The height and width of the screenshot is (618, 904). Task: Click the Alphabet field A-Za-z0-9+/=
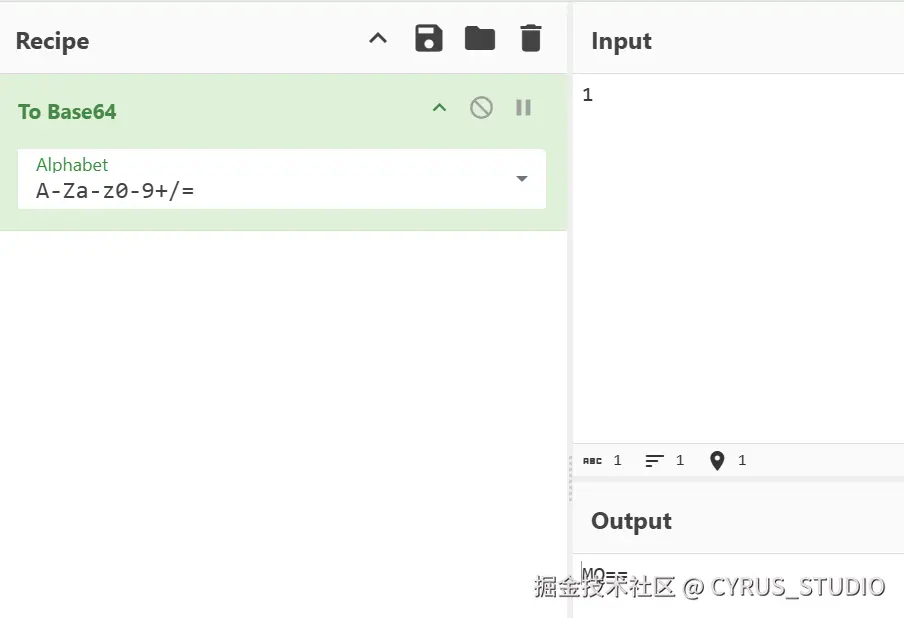point(281,179)
